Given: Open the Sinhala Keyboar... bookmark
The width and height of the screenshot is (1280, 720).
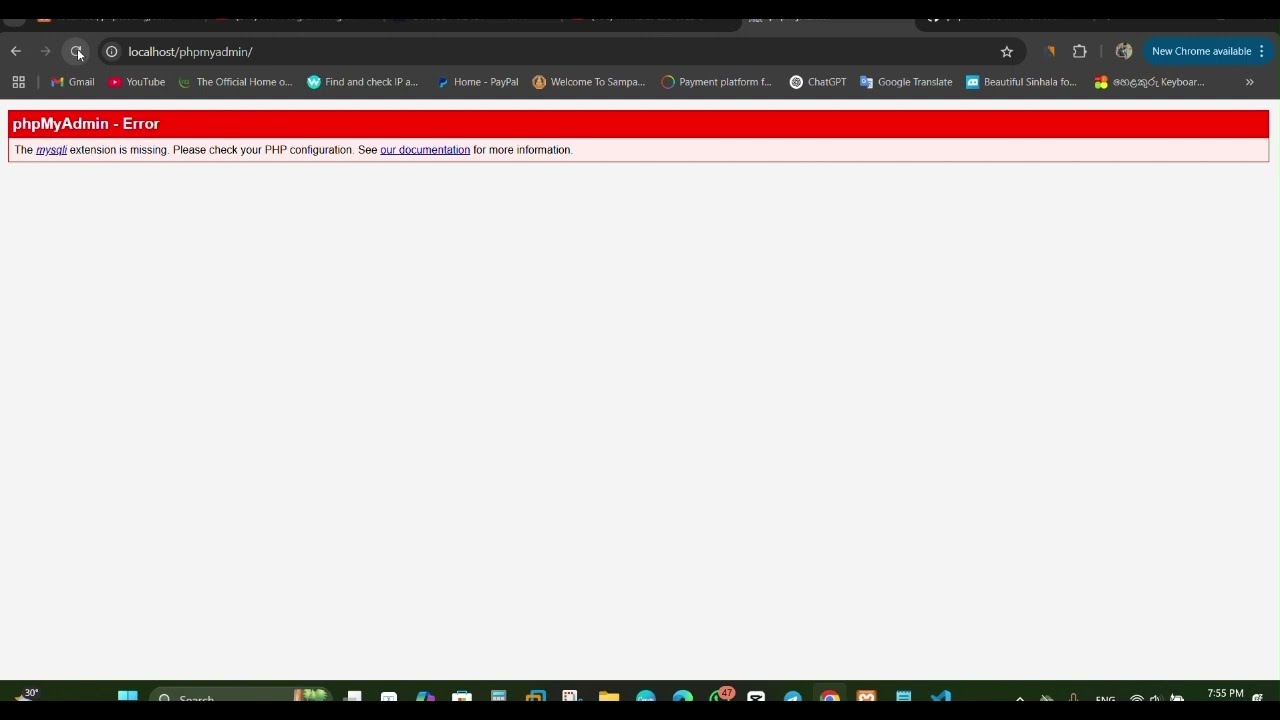Looking at the screenshot, I should tap(1149, 82).
